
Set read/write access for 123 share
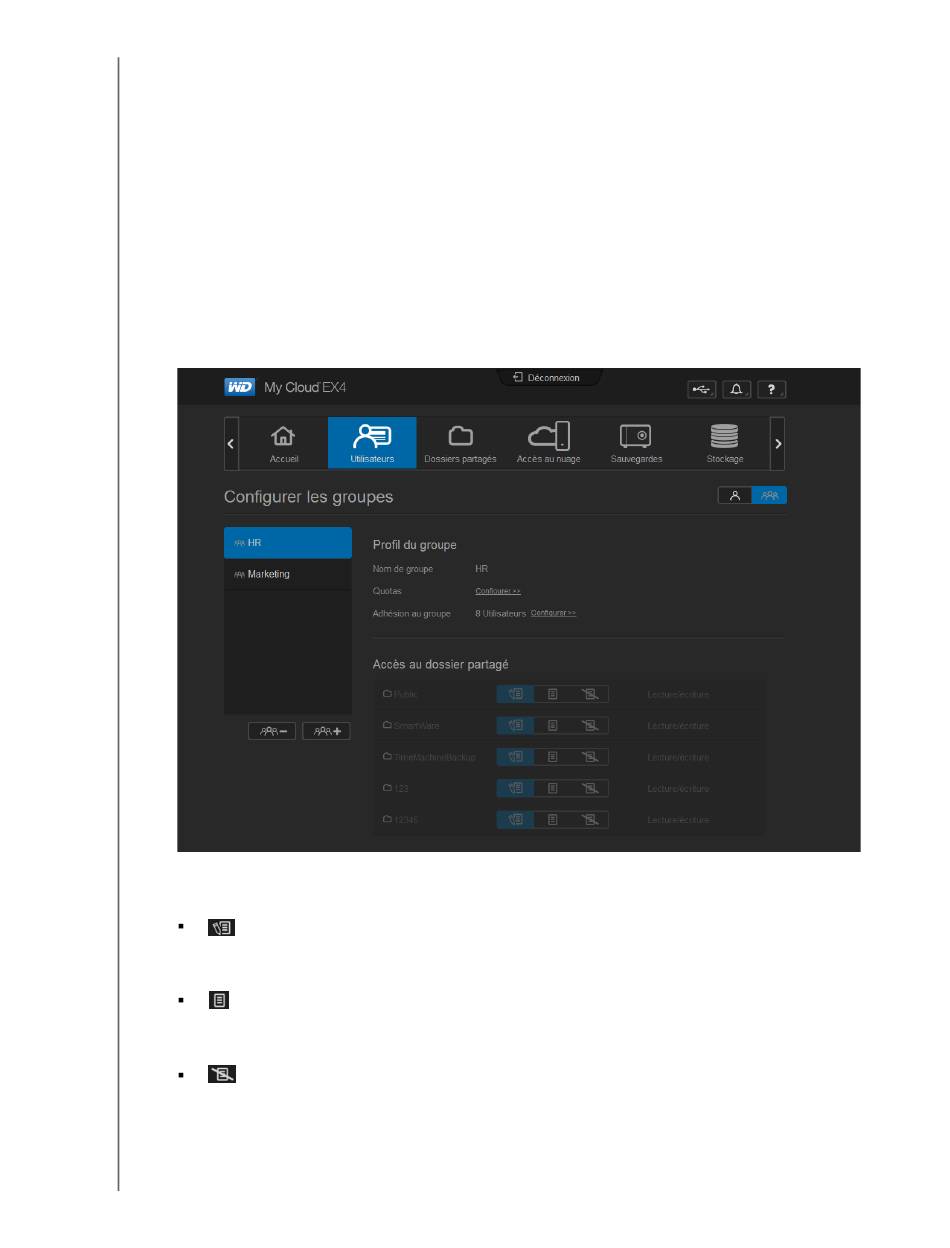click(x=516, y=788)
